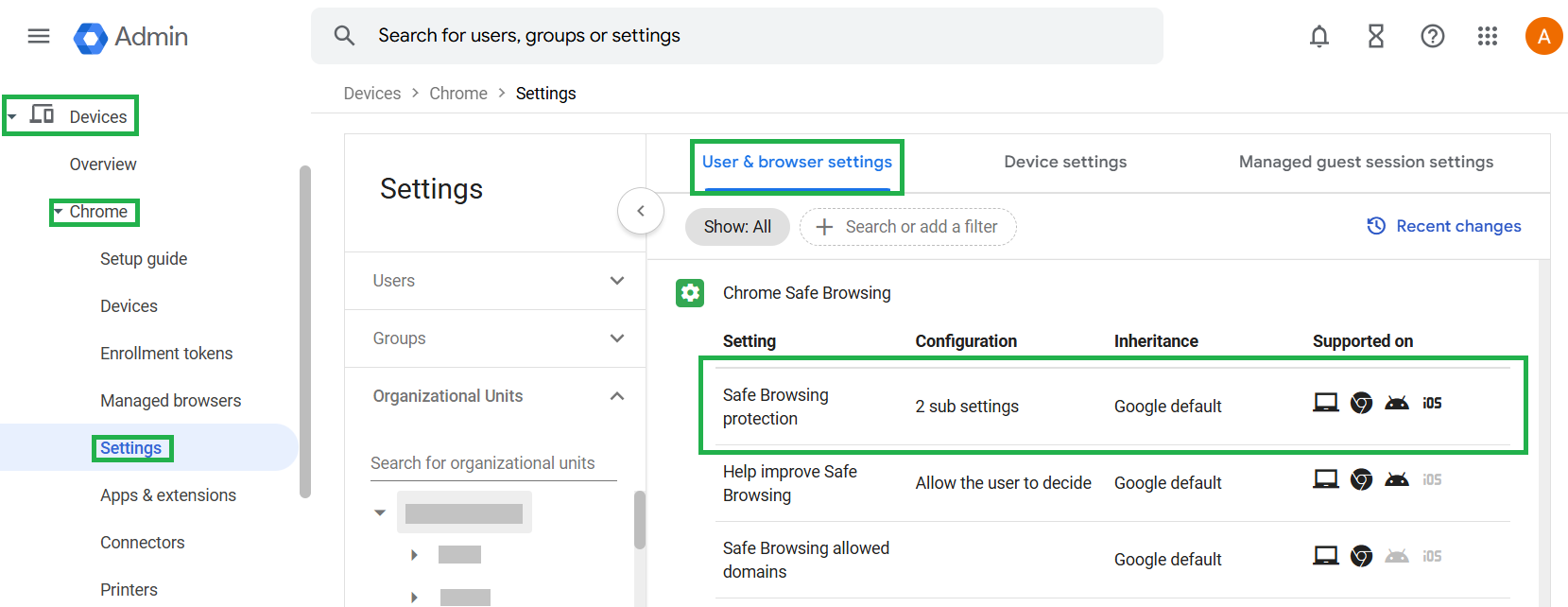The width and height of the screenshot is (1568, 607).
Task: Open Connectors in the sidebar
Action: 143,543
